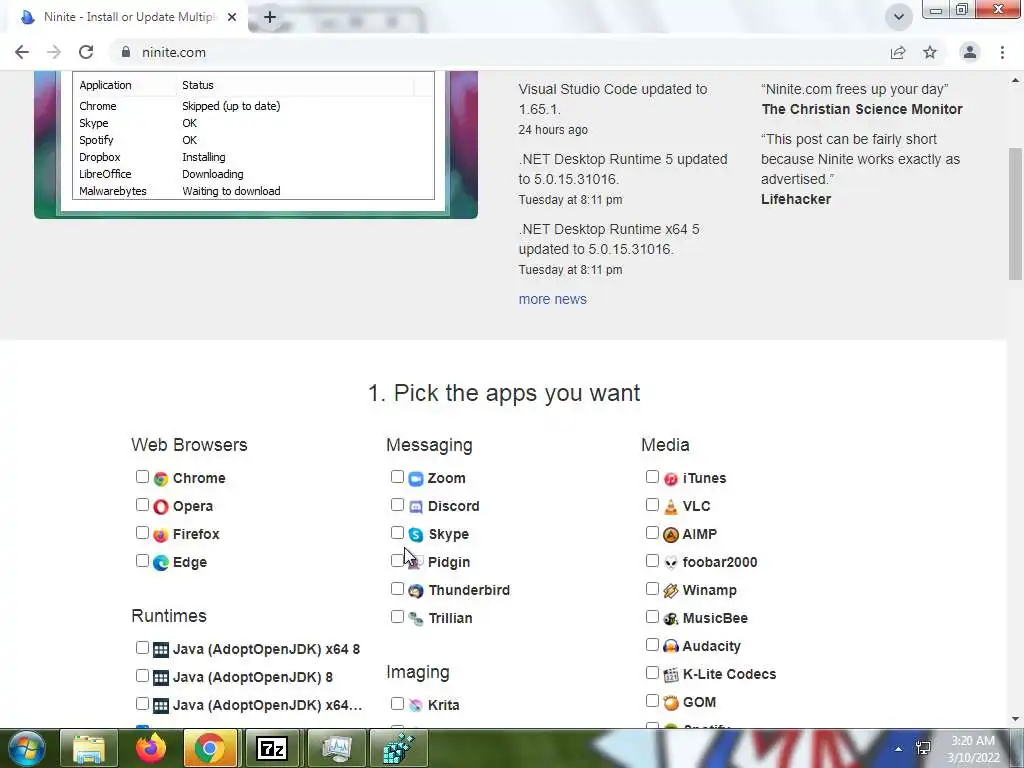This screenshot has width=1024, height=768.
Task: Tick the Firefox checkbox
Action: point(142,533)
